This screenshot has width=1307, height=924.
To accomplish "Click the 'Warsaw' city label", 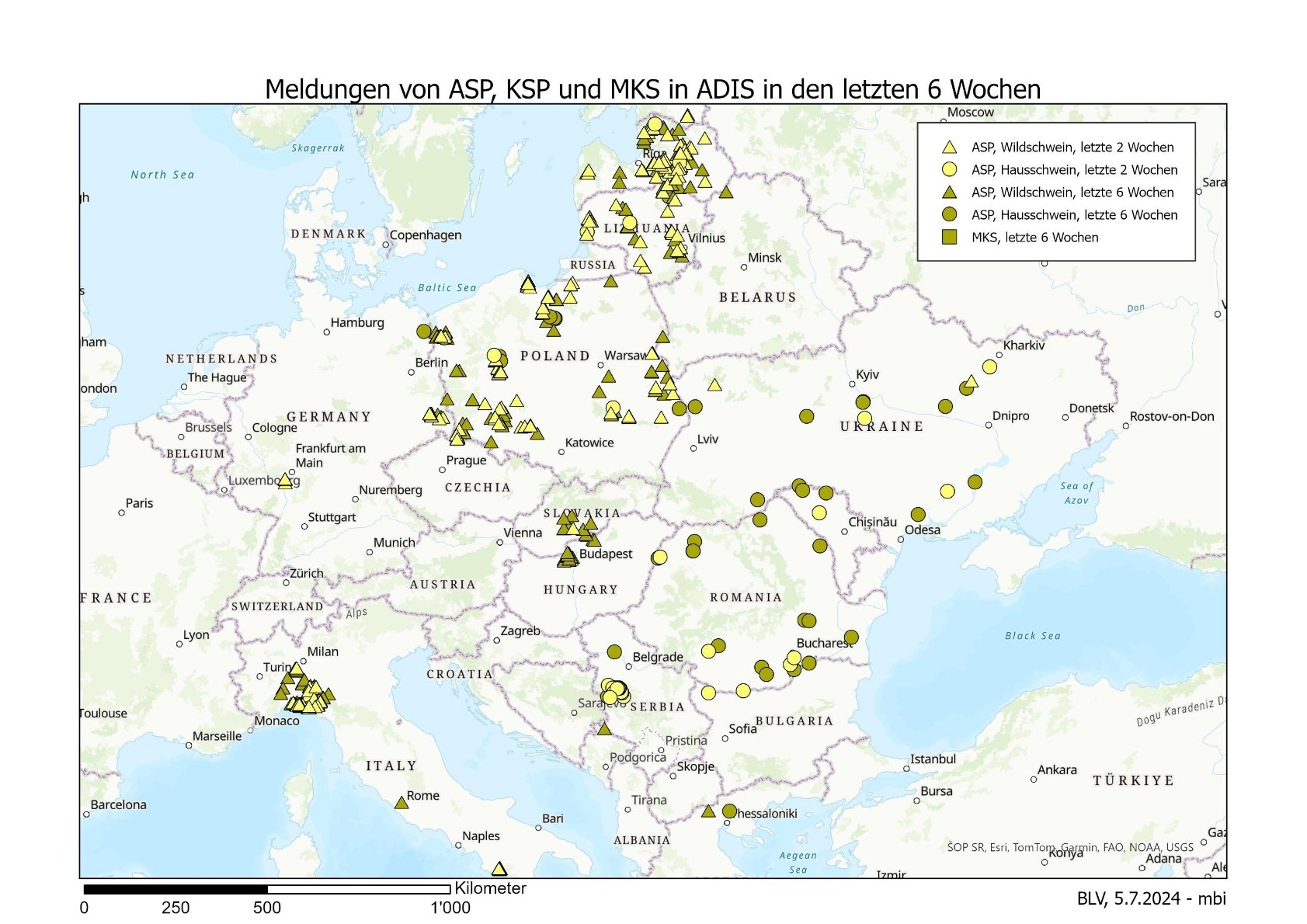I will (626, 355).
